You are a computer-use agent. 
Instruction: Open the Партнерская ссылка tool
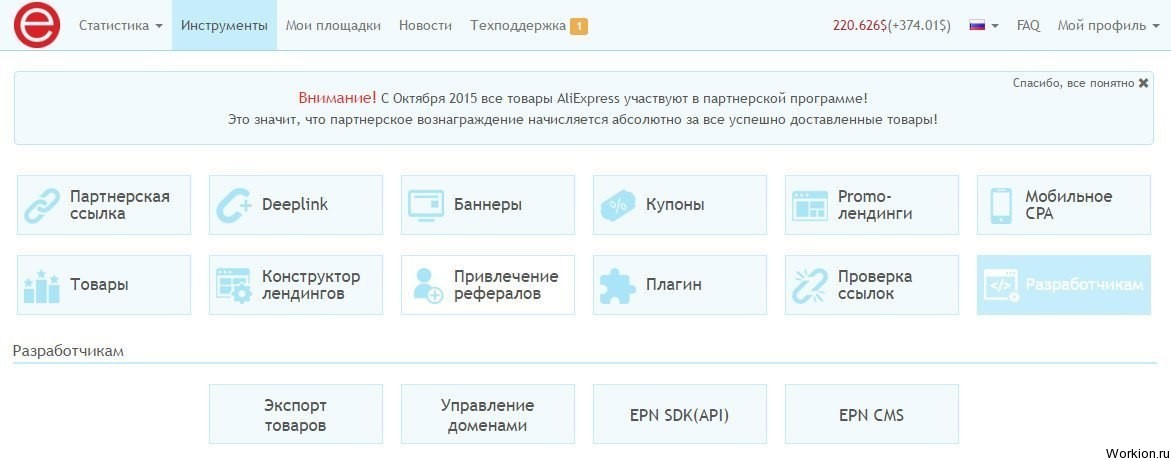(x=104, y=205)
